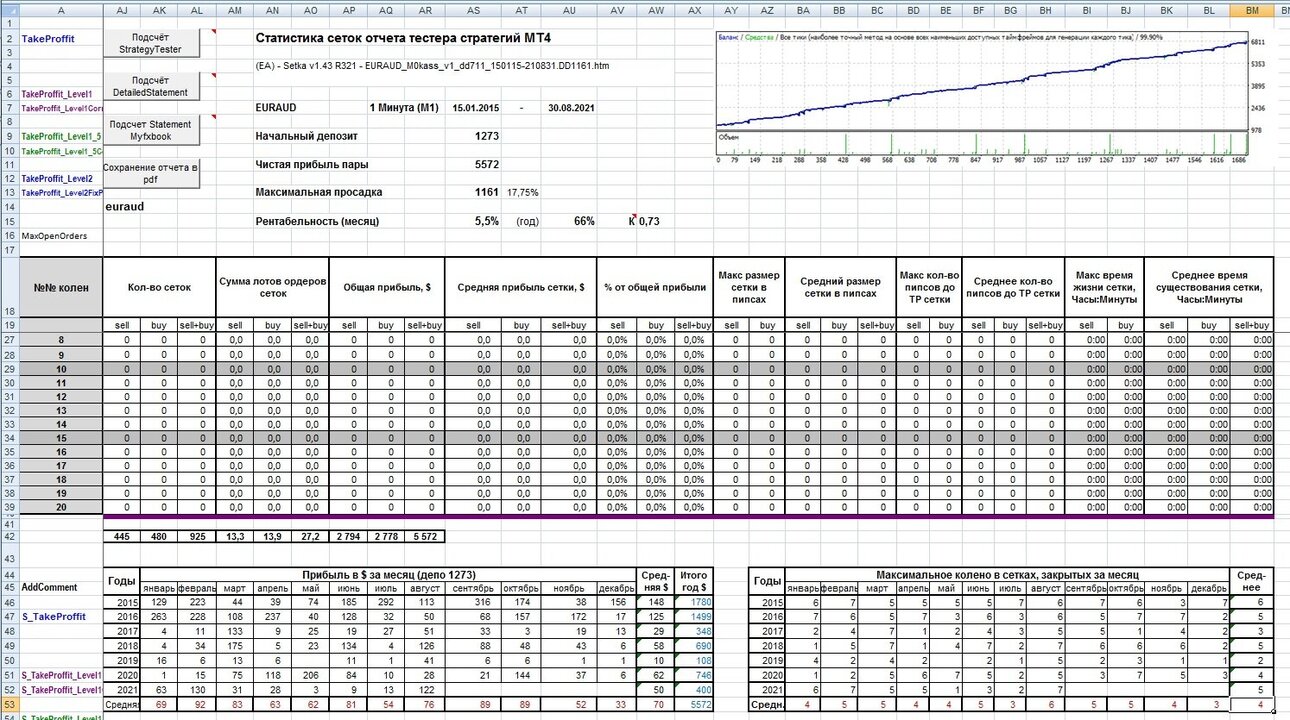Viewport: 1290px width, 720px height.
Task: Select the Итого год $ header cell
Action: (x=694, y=581)
